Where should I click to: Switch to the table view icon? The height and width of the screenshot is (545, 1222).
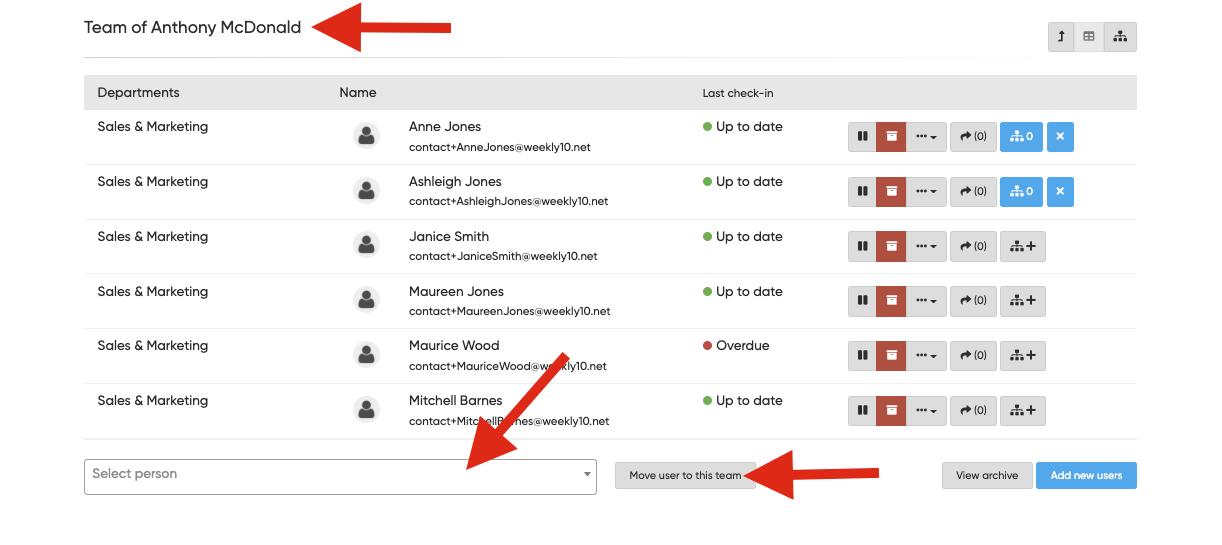coord(1090,37)
